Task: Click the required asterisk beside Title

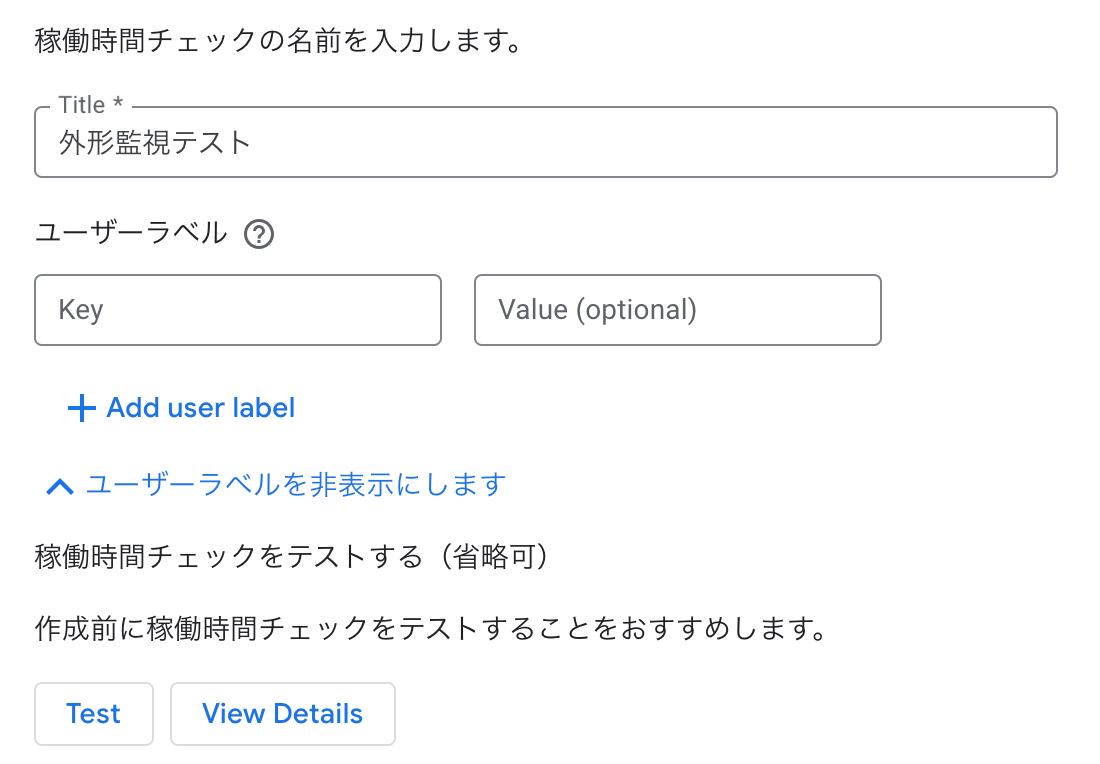Action: coord(118,102)
